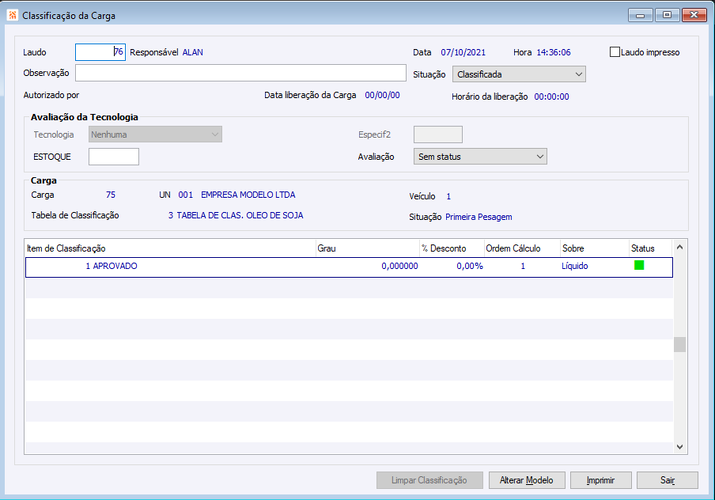Open the disabled Tecnologia dropdown showing Nenhuma
The width and height of the screenshot is (715, 500).
coord(155,134)
